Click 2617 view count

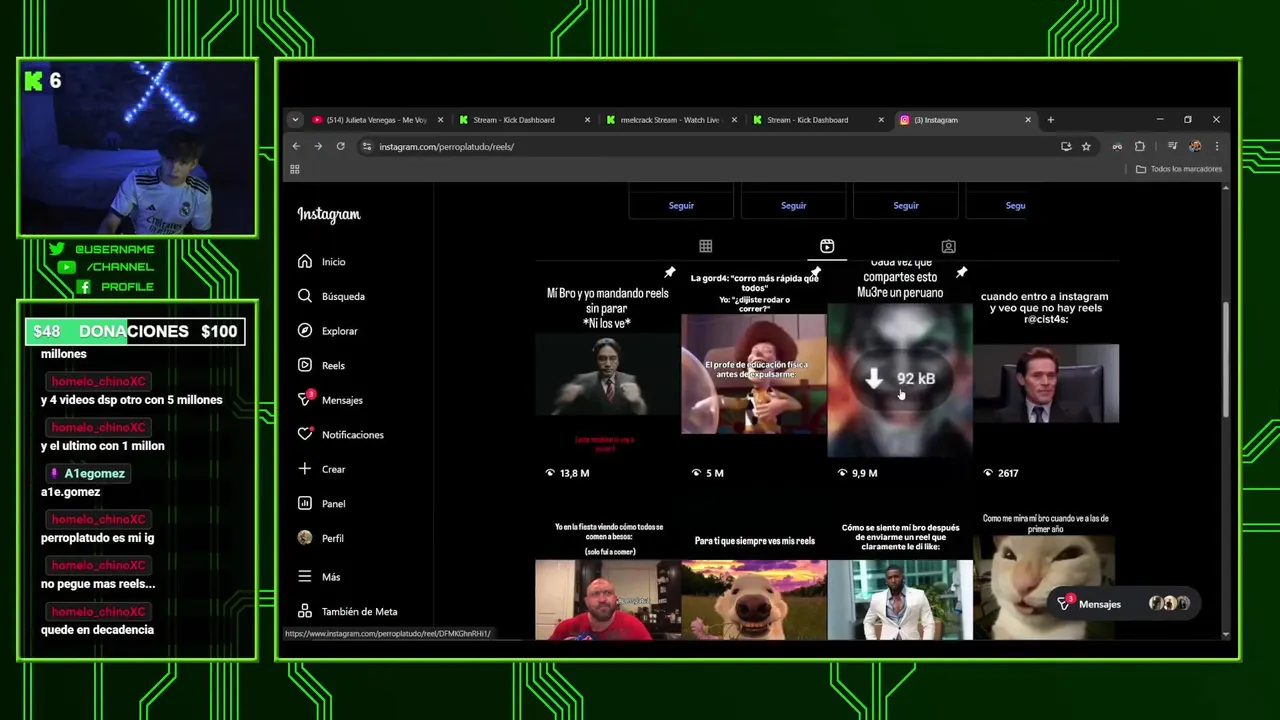coord(1000,473)
